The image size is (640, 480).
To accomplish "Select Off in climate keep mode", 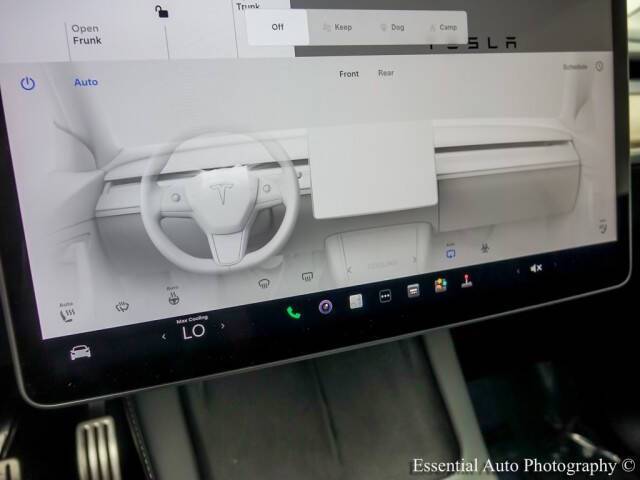I will 278,27.
